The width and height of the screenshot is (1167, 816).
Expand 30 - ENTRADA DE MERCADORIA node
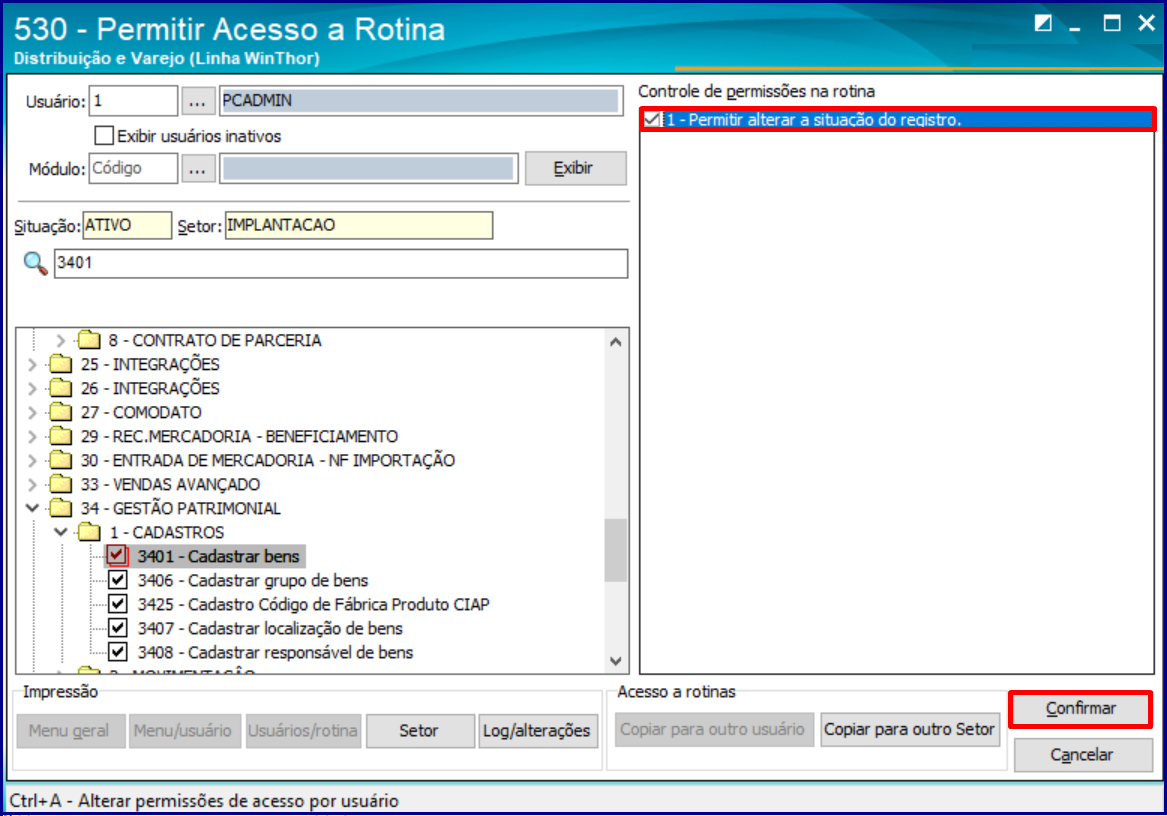pos(32,461)
